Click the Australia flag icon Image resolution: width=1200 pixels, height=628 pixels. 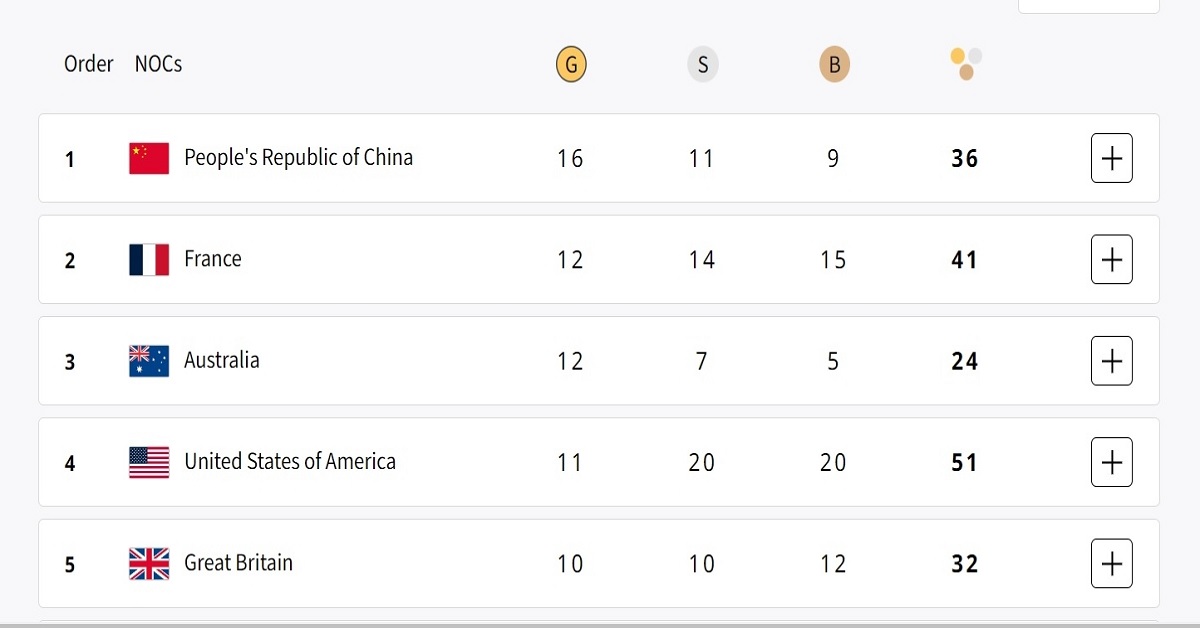coord(149,361)
